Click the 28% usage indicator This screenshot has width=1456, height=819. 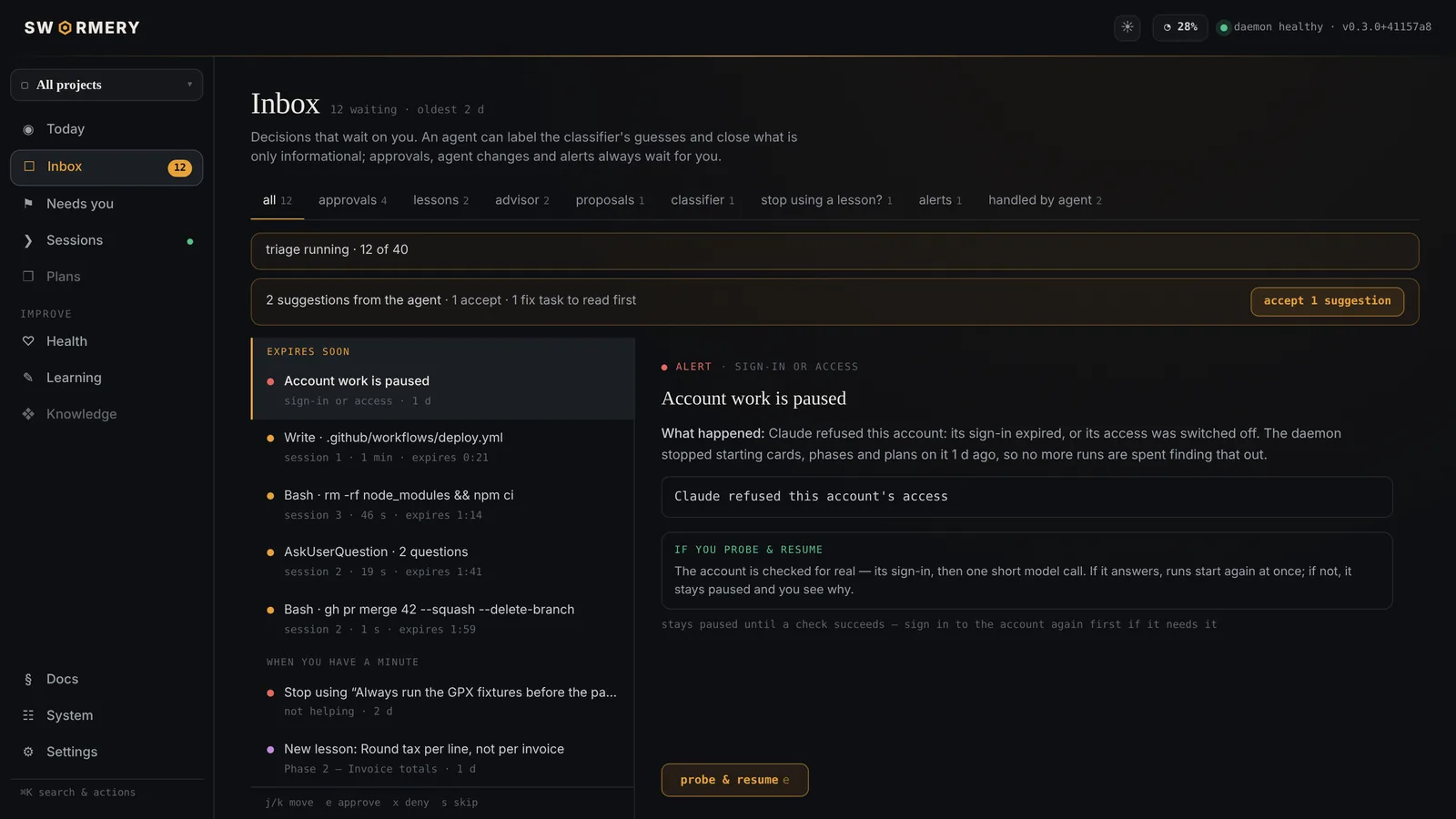tap(1179, 27)
